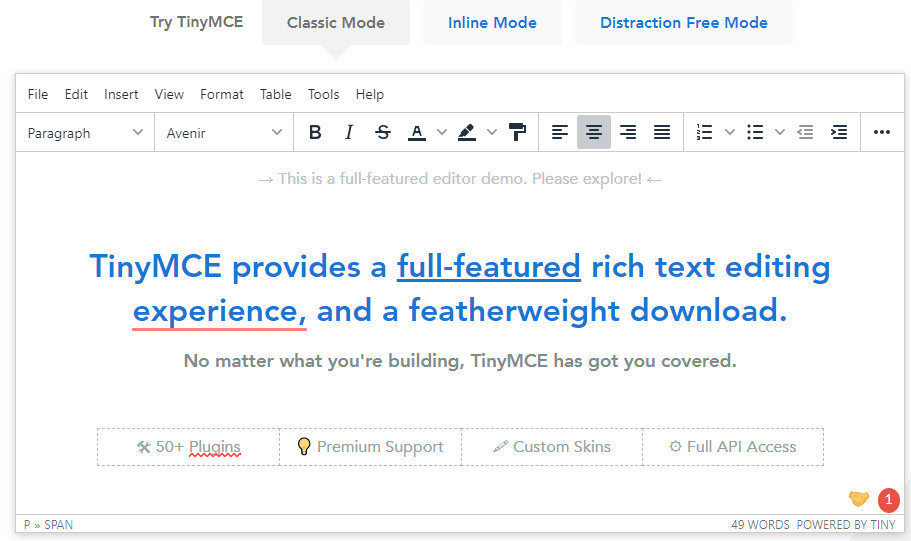The image size is (911, 541).
Task: Apply italic formatting
Action: [349, 132]
